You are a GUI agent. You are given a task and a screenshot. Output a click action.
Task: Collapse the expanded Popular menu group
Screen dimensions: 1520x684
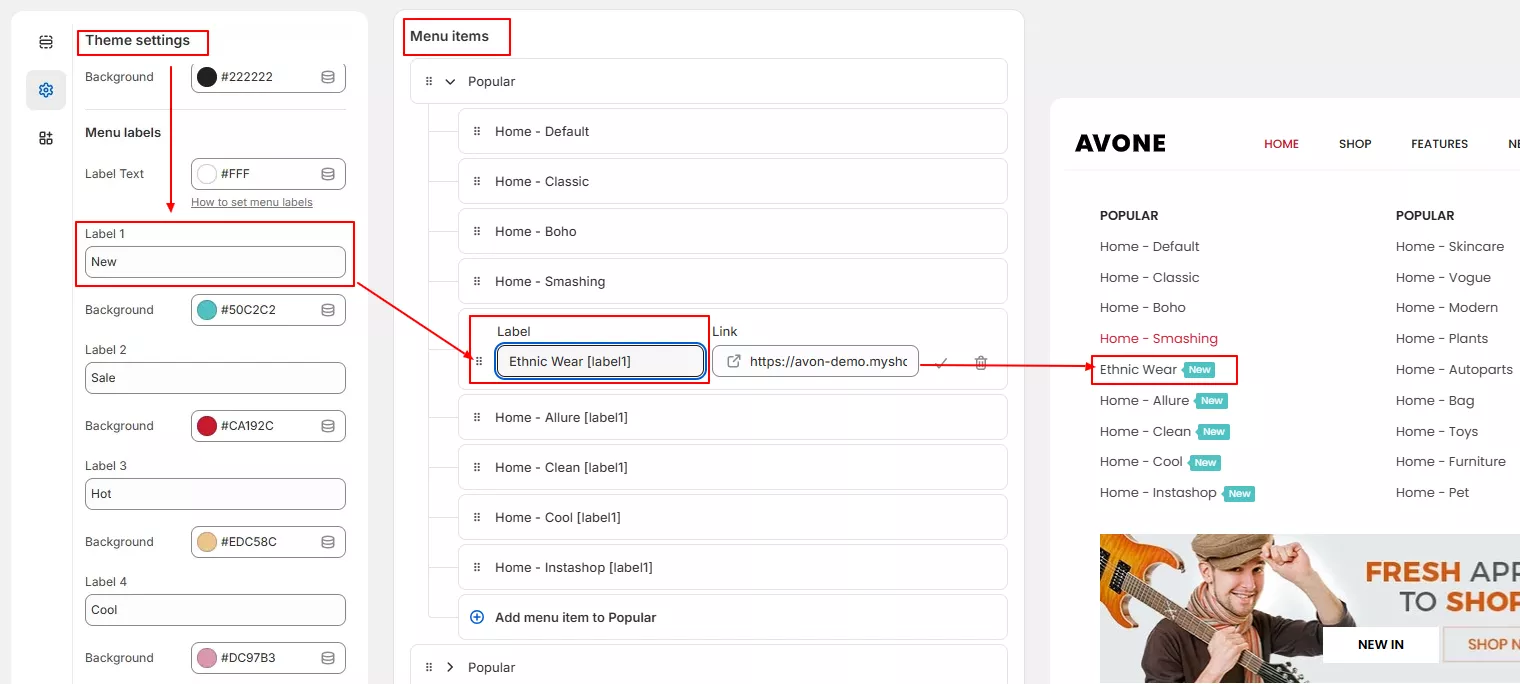point(450,82)
